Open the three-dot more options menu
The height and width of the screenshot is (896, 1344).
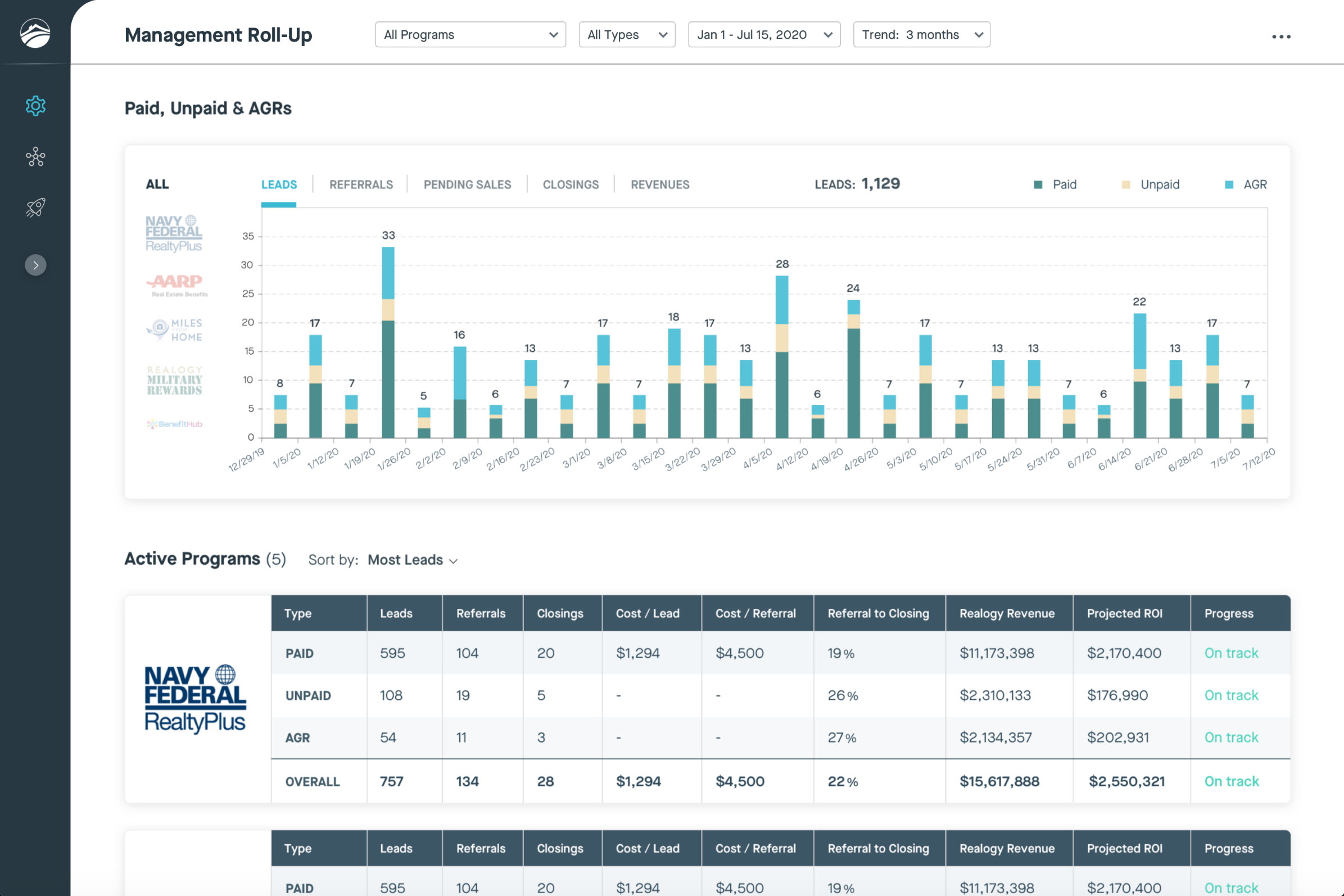click(1280, 37)
